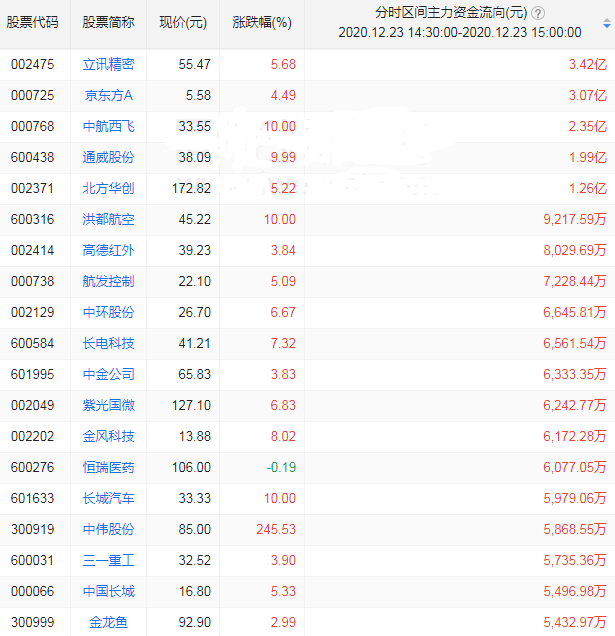Toggle the sort arrow in the fund flow column header
Image resolution: width=615 pixels, height=636 pixels.
click(606, 23)
